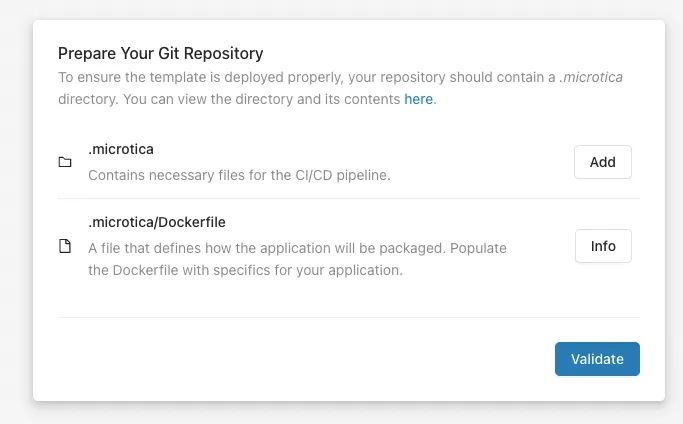This screenshot has width=683, height=424.
Task: Click the word "Populate" in Dockerfile description
Action: click(478, 248)
